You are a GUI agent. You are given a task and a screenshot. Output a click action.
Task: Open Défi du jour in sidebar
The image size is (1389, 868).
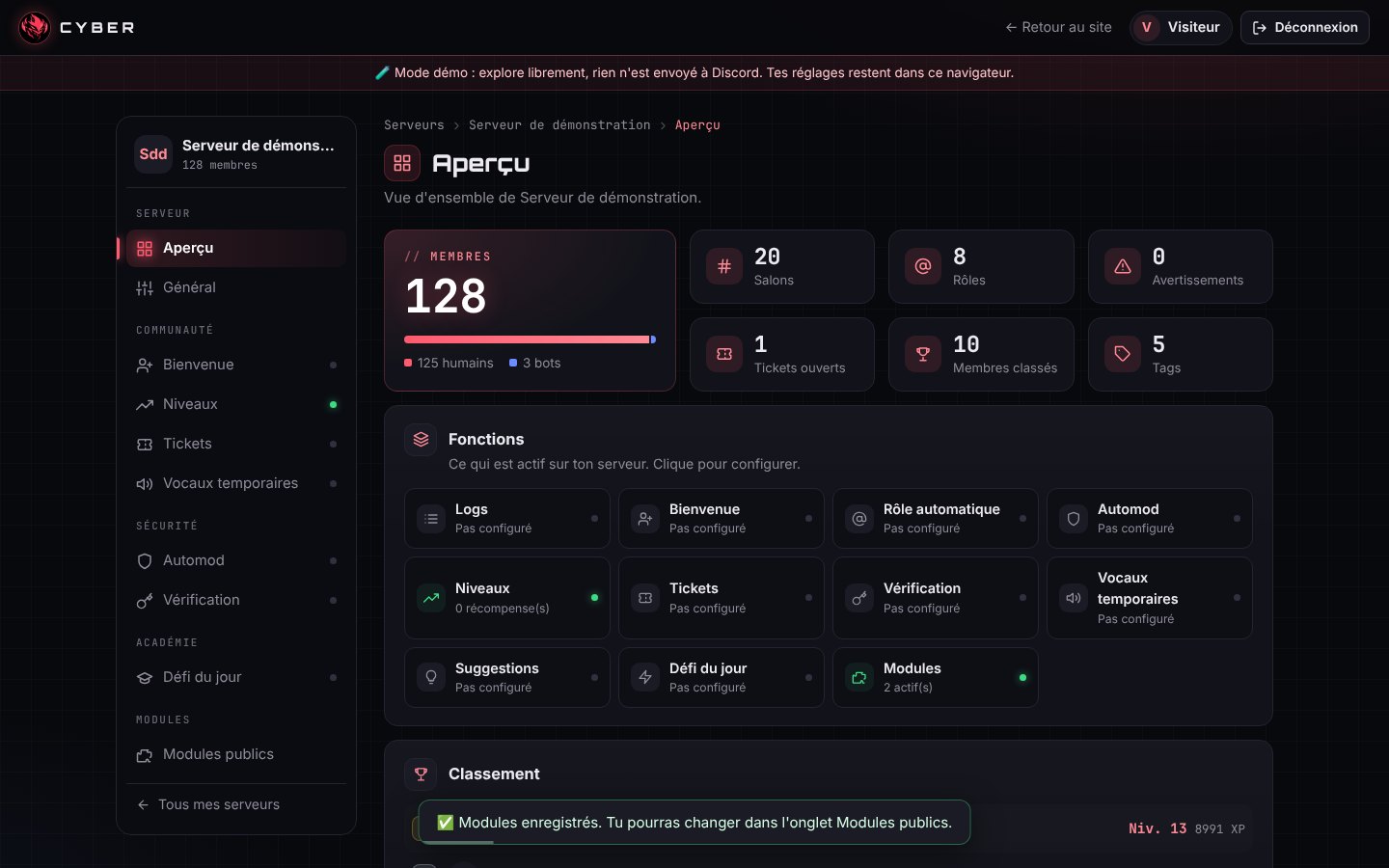coord(236,677)
